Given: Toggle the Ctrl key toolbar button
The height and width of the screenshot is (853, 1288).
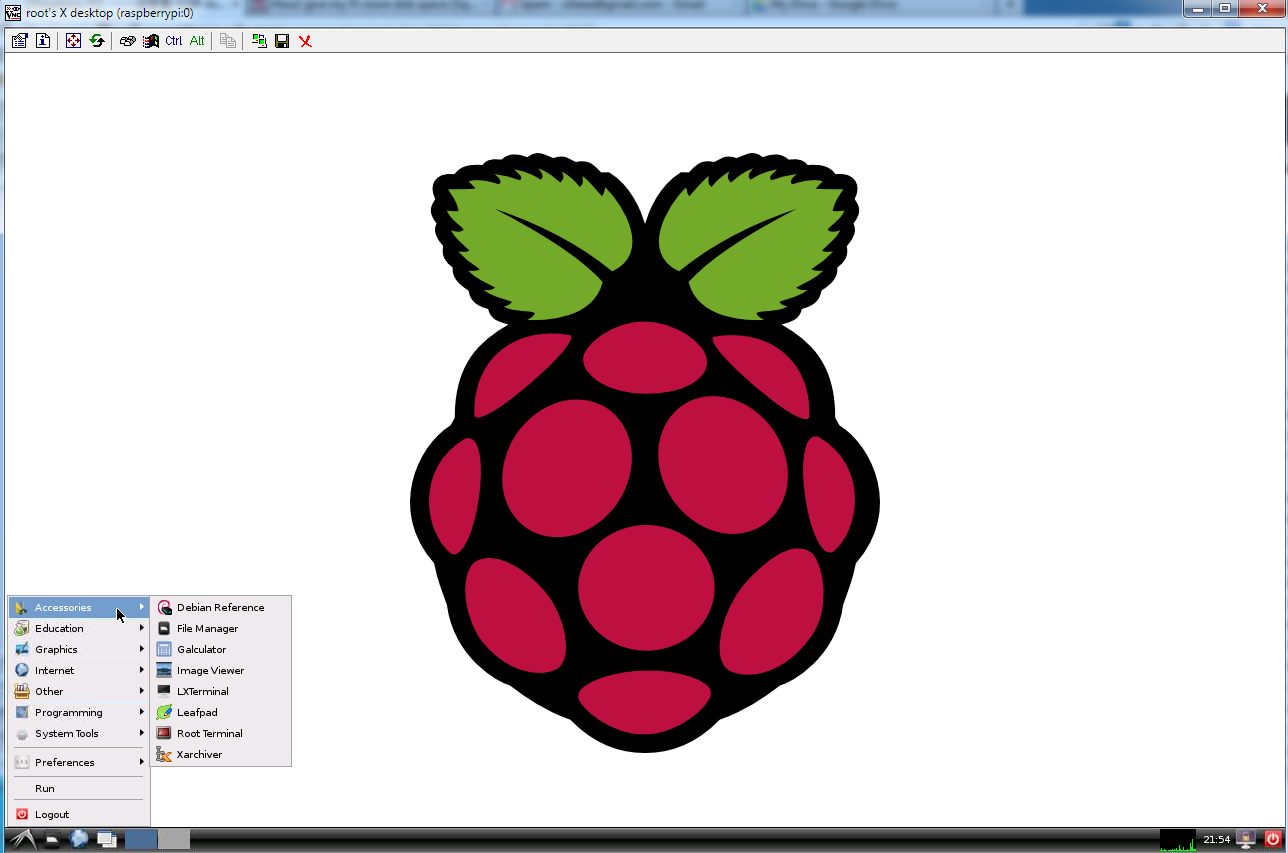Looking at the screenshot, I should point(174,41).
